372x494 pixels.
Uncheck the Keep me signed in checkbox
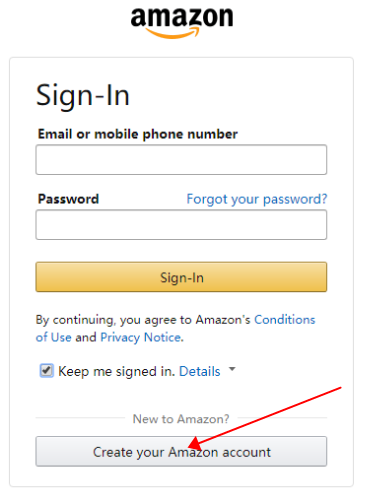46,371
